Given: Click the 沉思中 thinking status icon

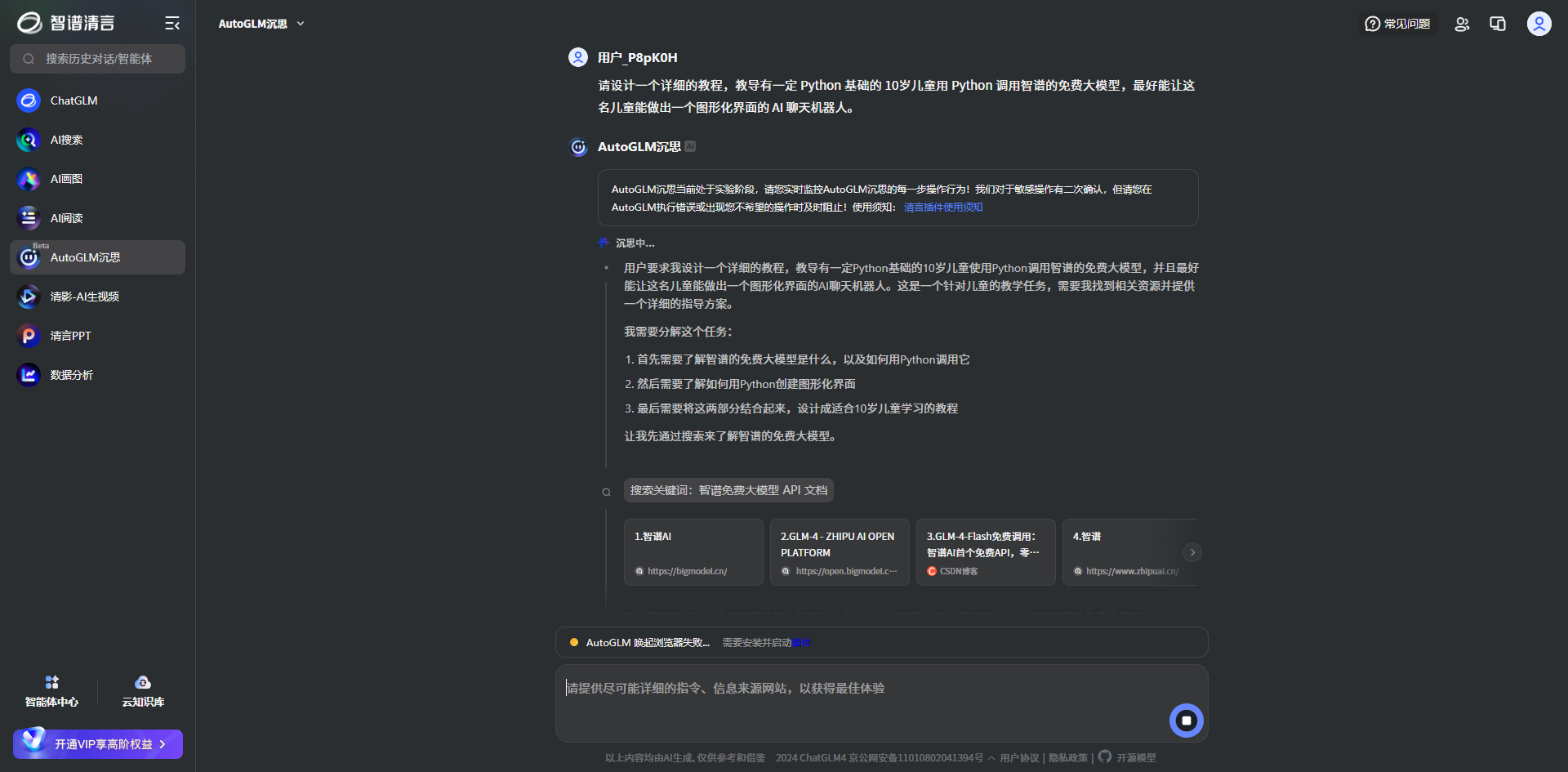Looking at the screenshot, I should [604, 243].
